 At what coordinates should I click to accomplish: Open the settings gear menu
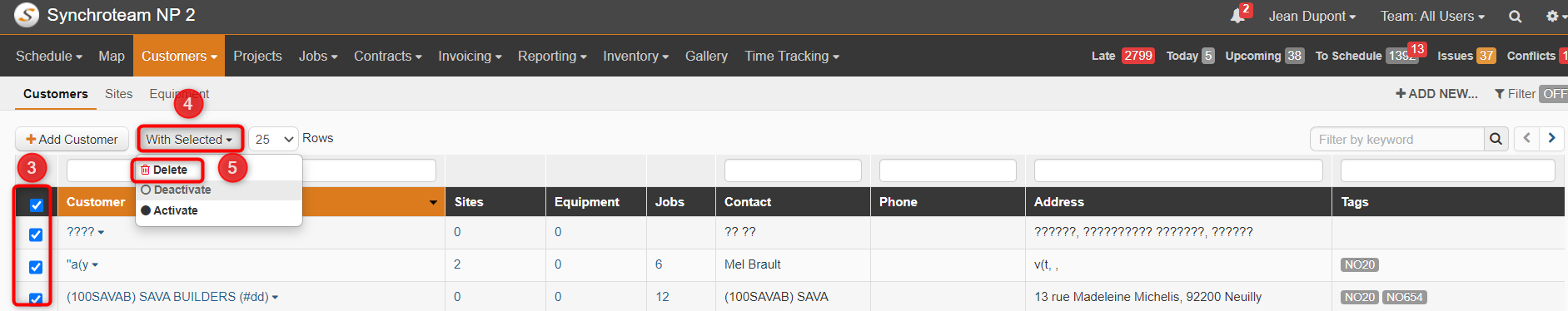point(1554,17)
